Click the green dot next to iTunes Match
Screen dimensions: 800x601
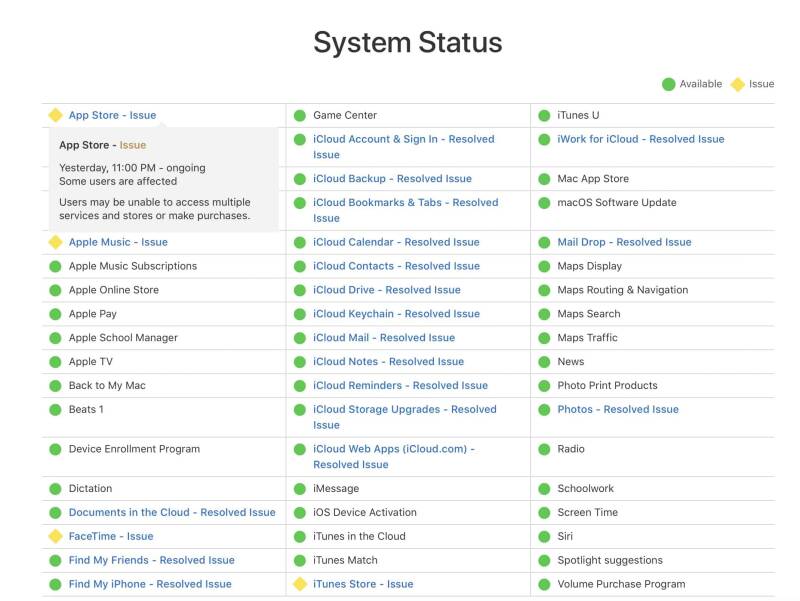300,561
